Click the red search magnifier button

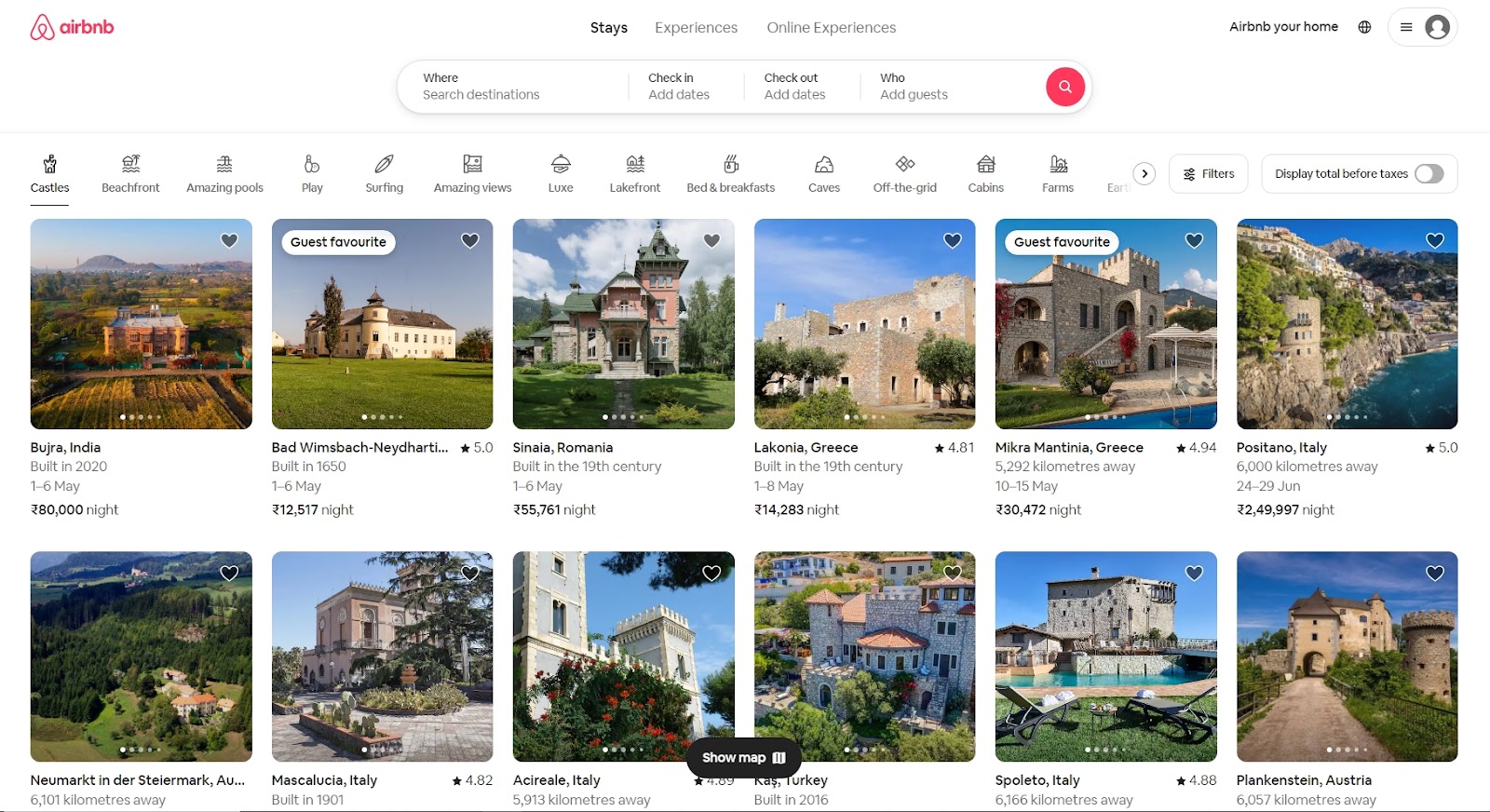[1064, 87]
